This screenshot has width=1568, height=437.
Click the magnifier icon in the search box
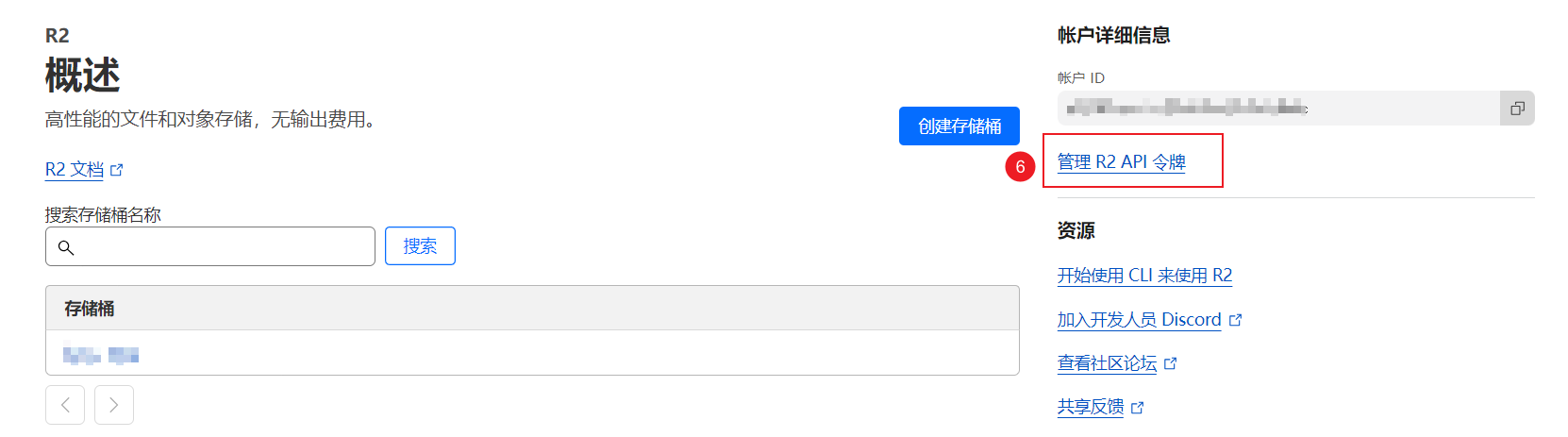(66, 247)
